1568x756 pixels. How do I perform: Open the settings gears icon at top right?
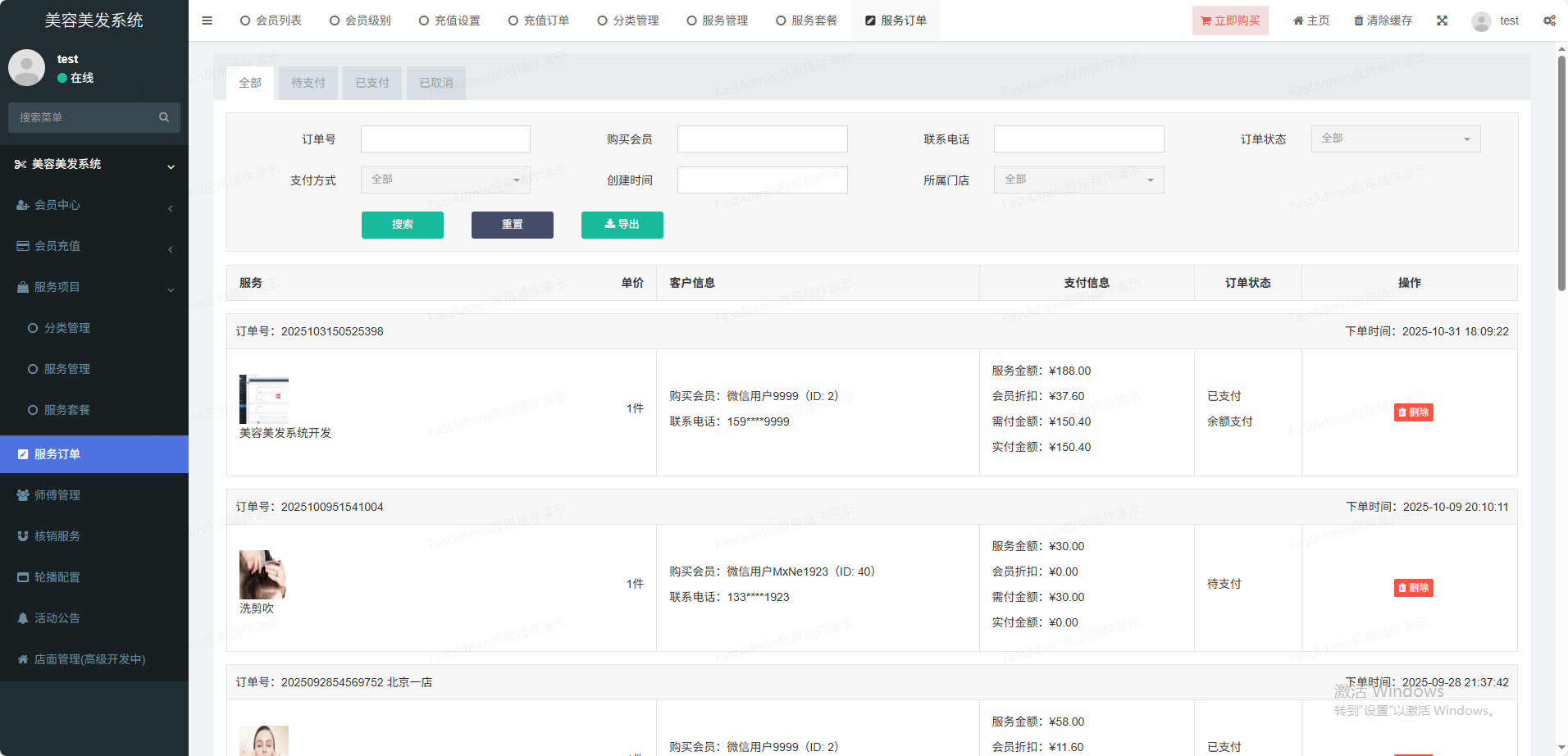point(1549,20)
